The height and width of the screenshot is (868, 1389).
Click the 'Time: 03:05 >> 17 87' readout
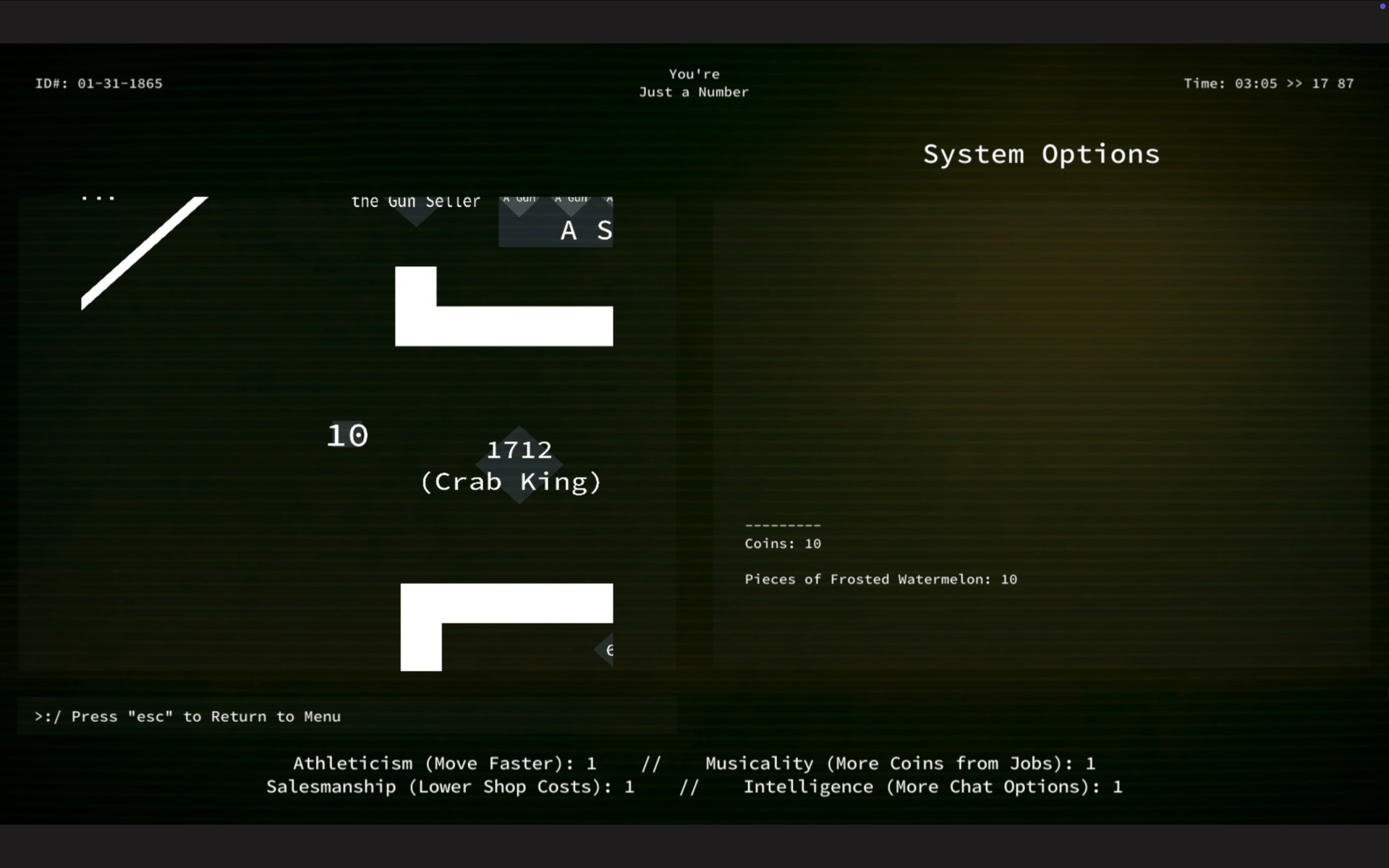pyautogui.click(x=1268, y=83)
